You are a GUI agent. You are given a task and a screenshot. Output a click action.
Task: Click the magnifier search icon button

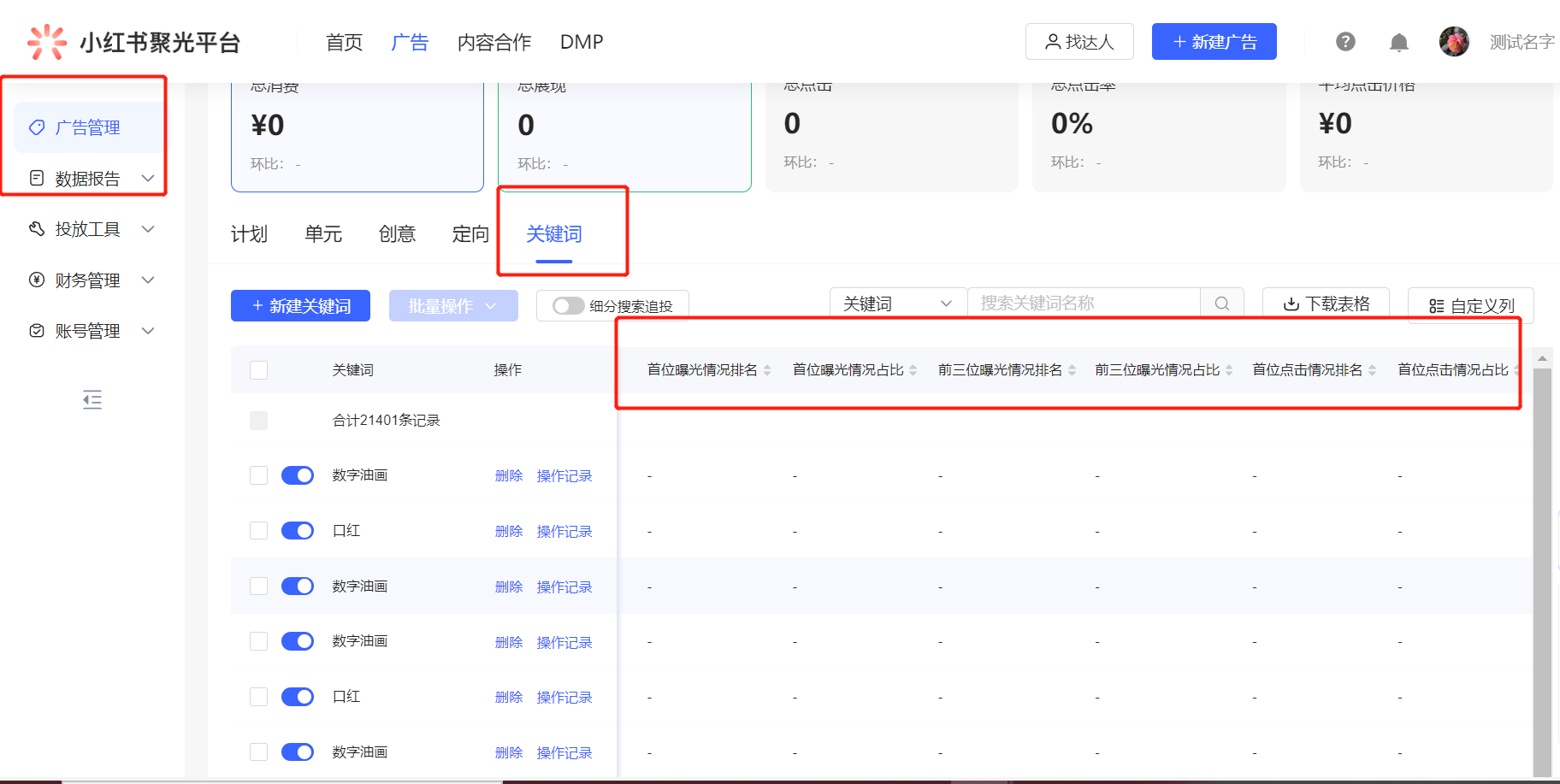click(1222, 304)
